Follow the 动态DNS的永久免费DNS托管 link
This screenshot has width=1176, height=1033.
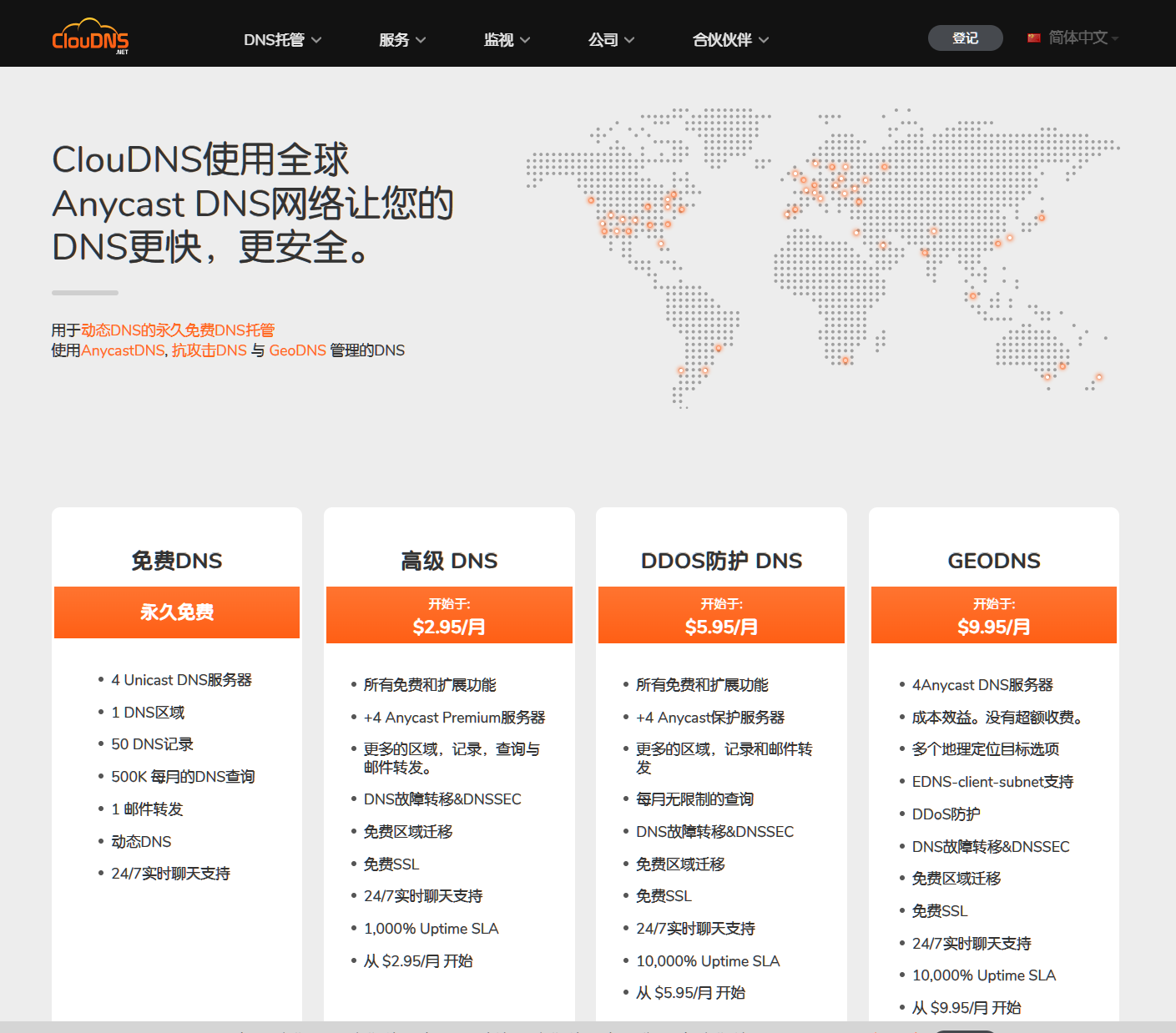[x=178, y=330]
